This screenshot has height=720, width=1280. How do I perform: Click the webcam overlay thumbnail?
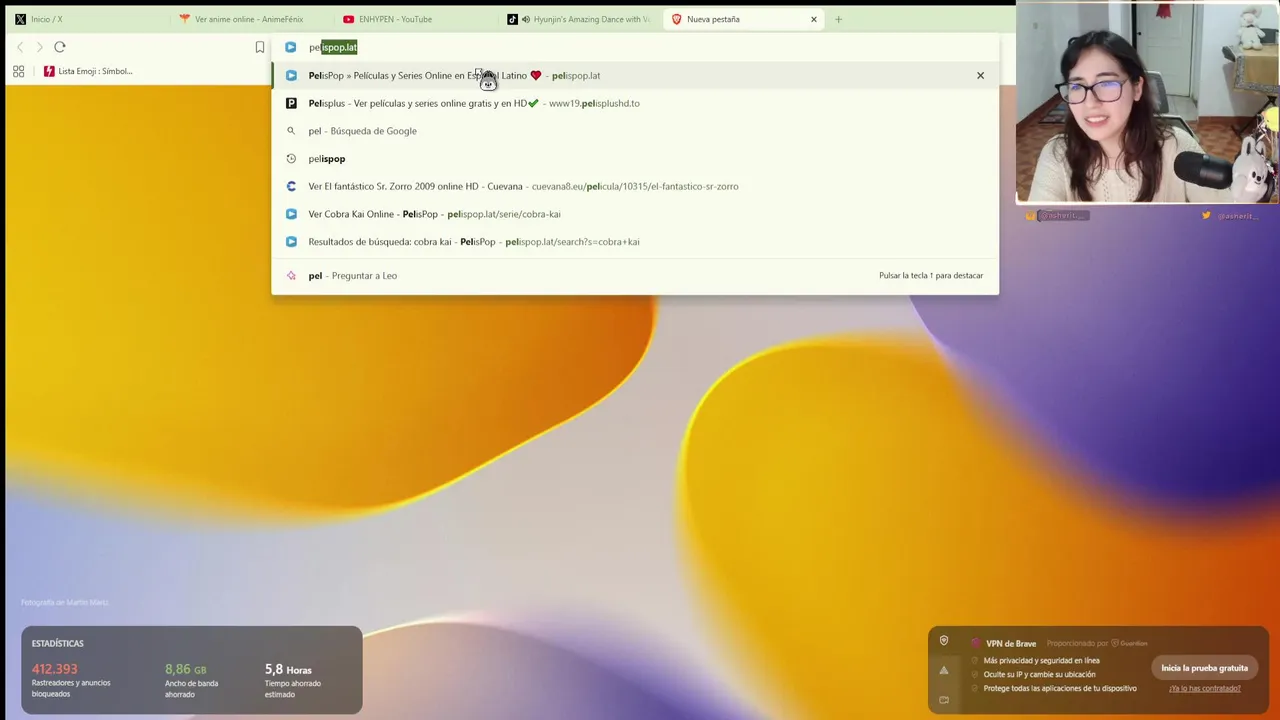coord(1147,103)
